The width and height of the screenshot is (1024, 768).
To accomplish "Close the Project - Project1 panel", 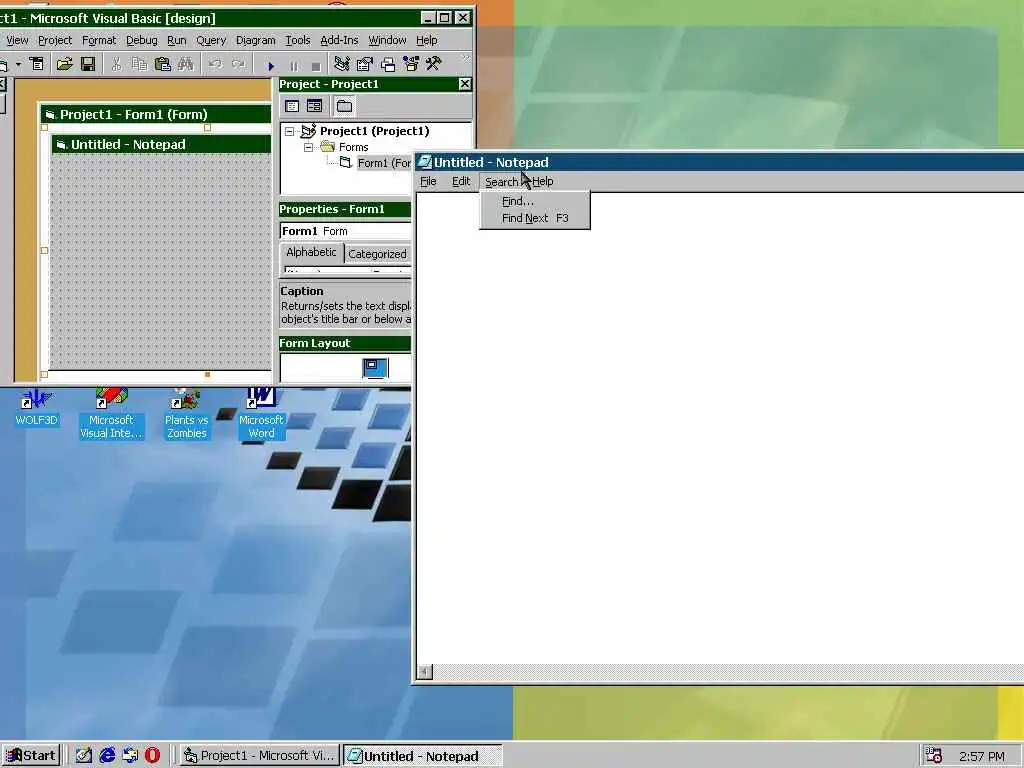I will point(464,84).
